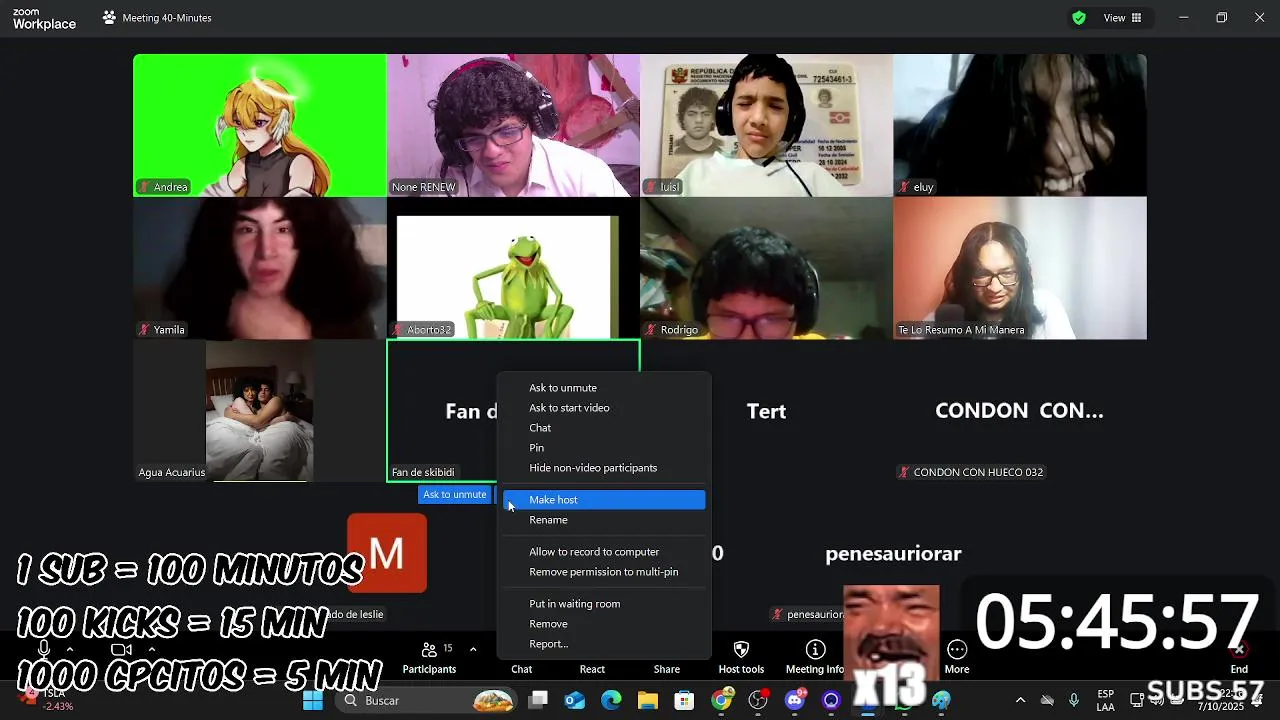The width and height of the screenshot is (1280, 720).
Task: Click the TSLA stock widget in taskbar
Action: click(x=45, y=700)
